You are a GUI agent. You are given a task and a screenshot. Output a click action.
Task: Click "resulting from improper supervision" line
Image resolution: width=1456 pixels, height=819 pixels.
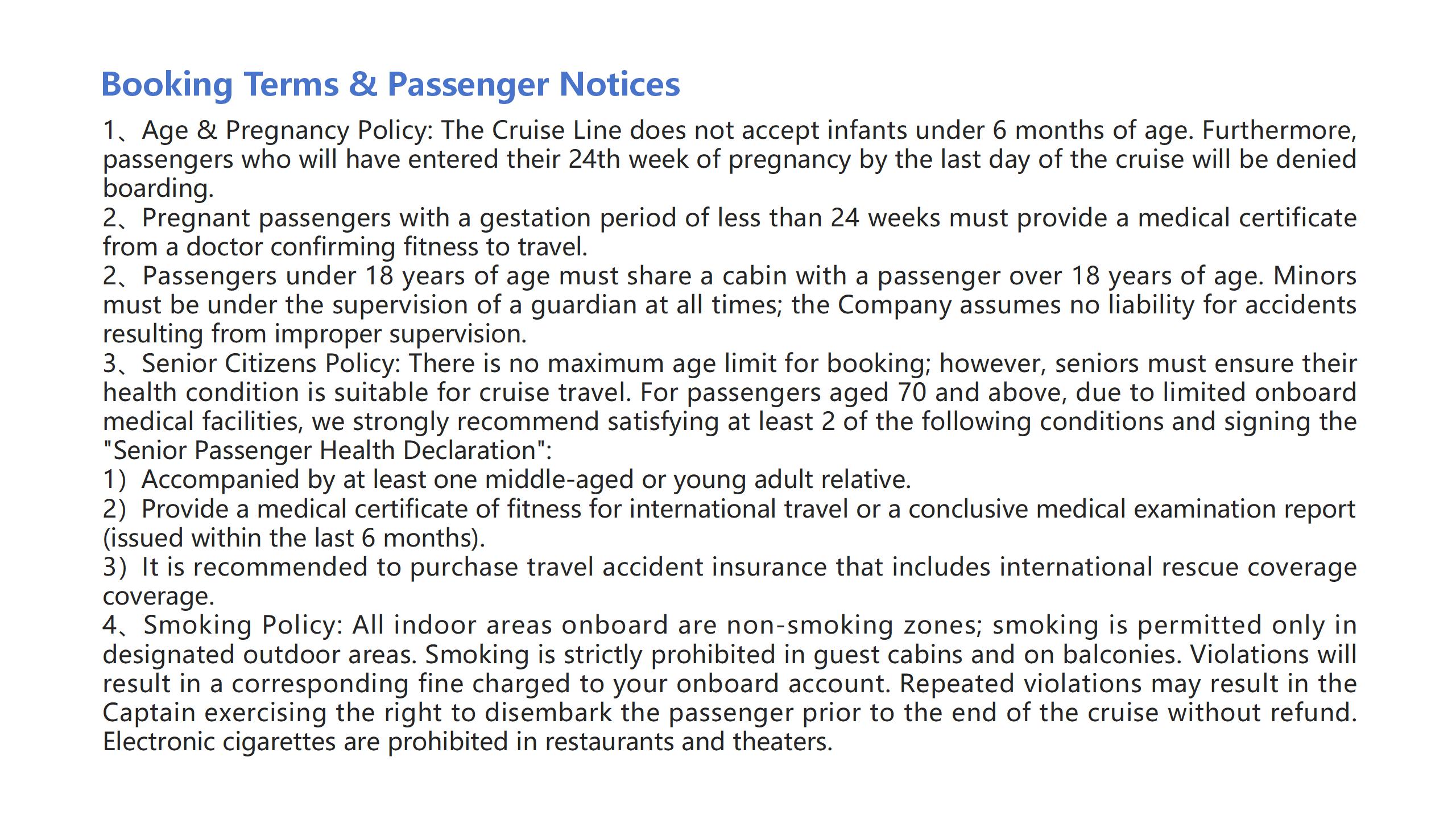[x=315, y=334]
